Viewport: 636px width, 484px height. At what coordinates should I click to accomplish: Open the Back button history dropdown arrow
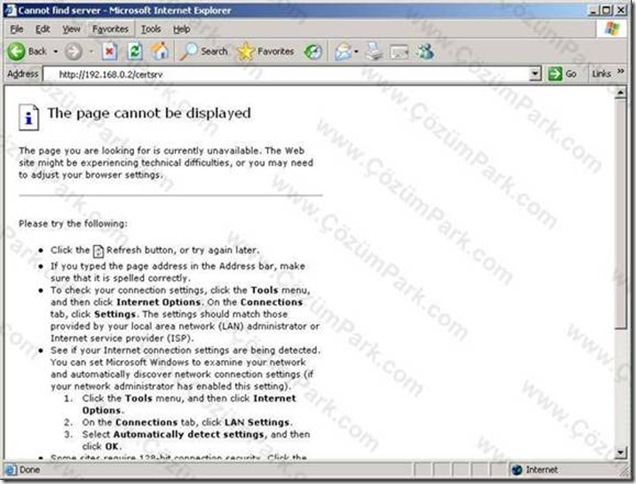click(x=56, y=52)
